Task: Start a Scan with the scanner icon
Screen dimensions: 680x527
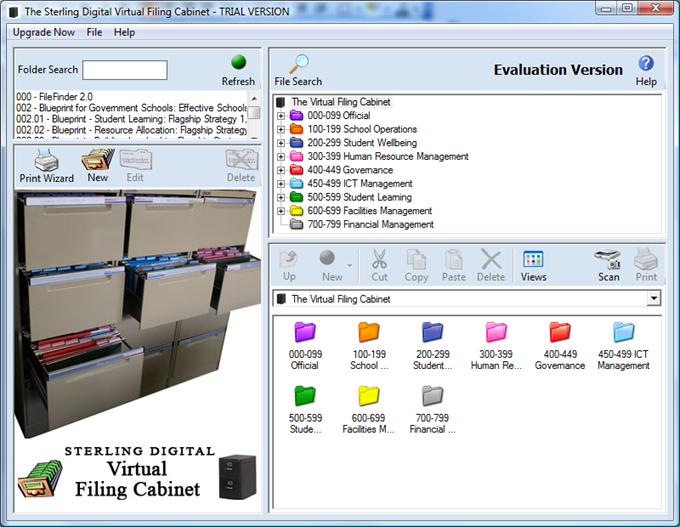Action: [x=608, y=259]
